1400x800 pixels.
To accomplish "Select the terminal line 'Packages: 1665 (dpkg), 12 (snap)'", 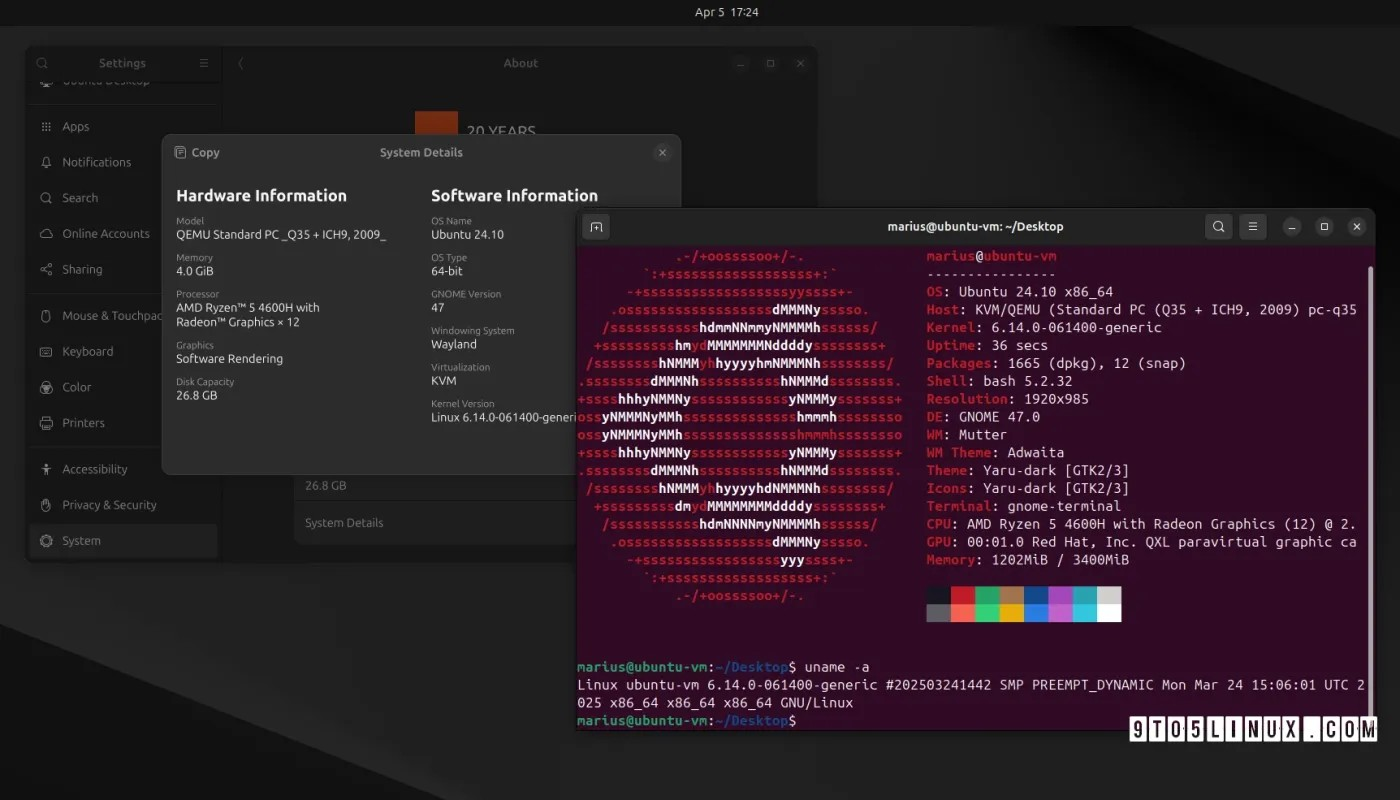I will pyautogui.click(x=1056, y=363).
